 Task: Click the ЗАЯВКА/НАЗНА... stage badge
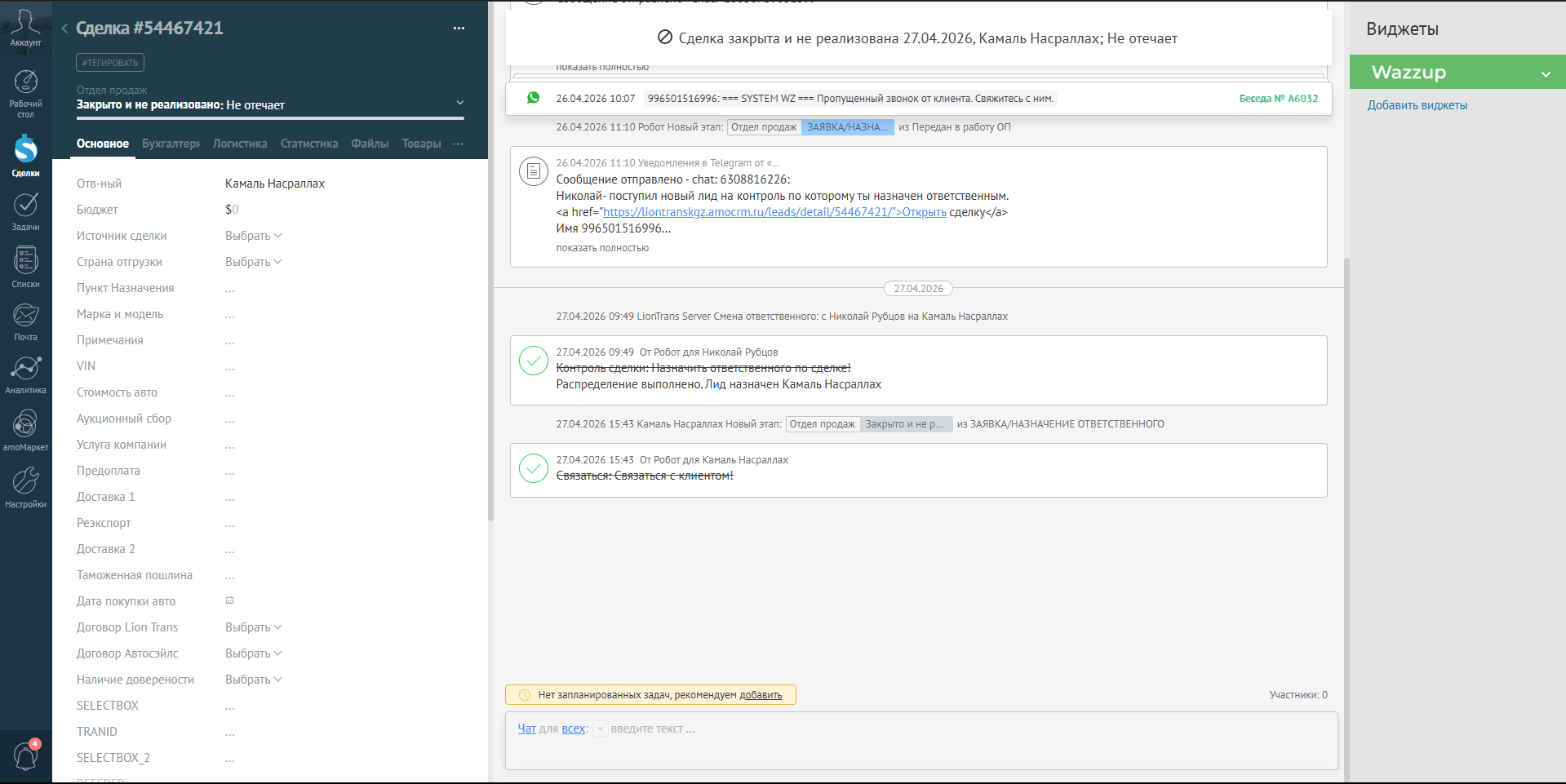click(847, 127)
